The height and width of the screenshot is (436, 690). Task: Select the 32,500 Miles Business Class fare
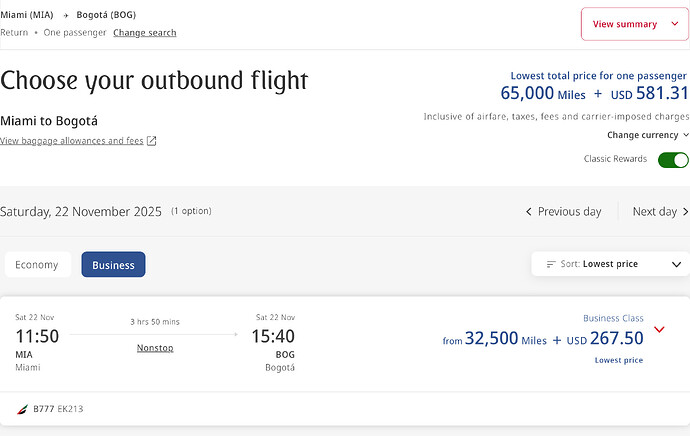click(x=543, y=338)
